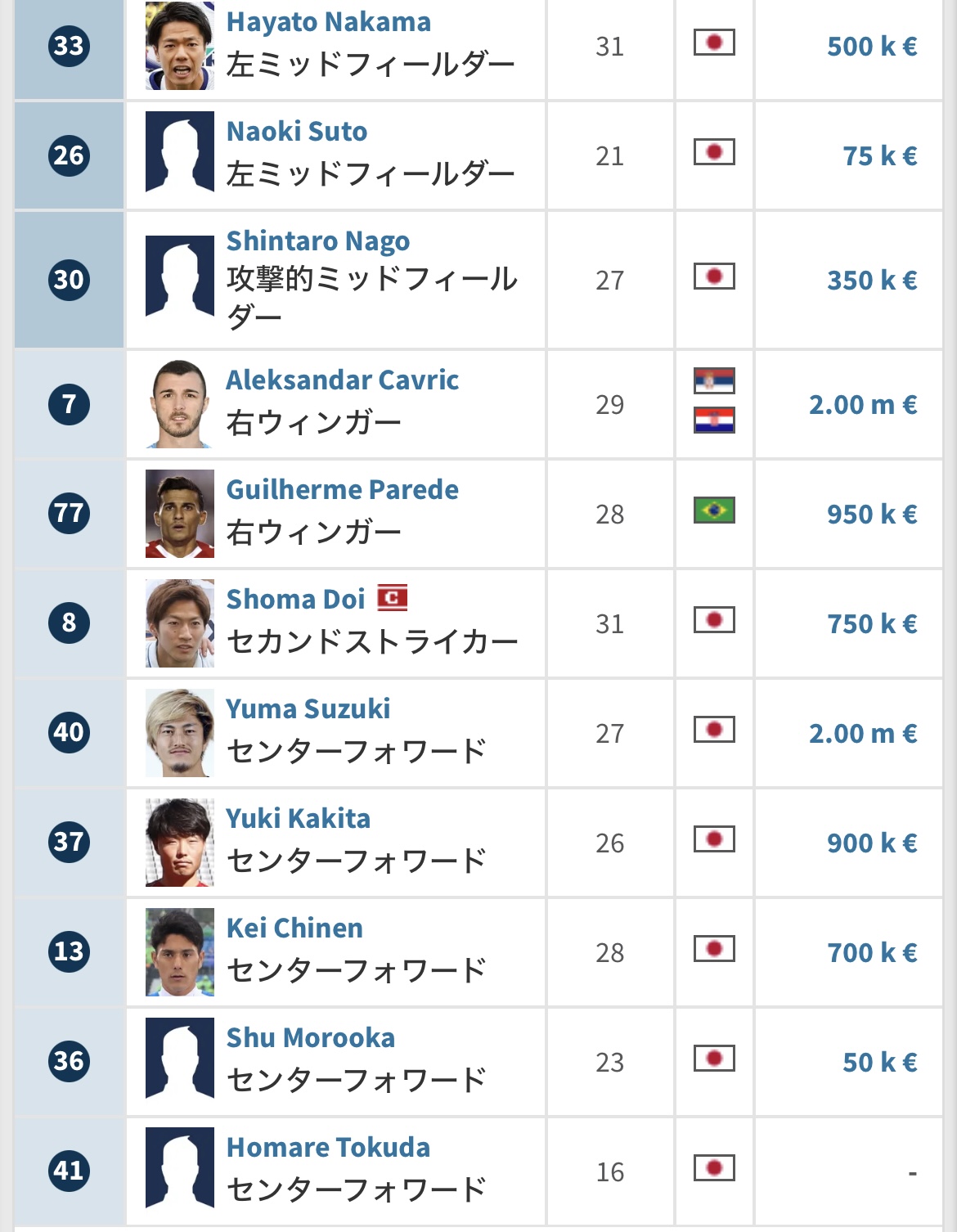This screenshot has width=957, height=1232.
Task: Click captain badge next to Shoma Doi
Action: [x=393, y=598]
